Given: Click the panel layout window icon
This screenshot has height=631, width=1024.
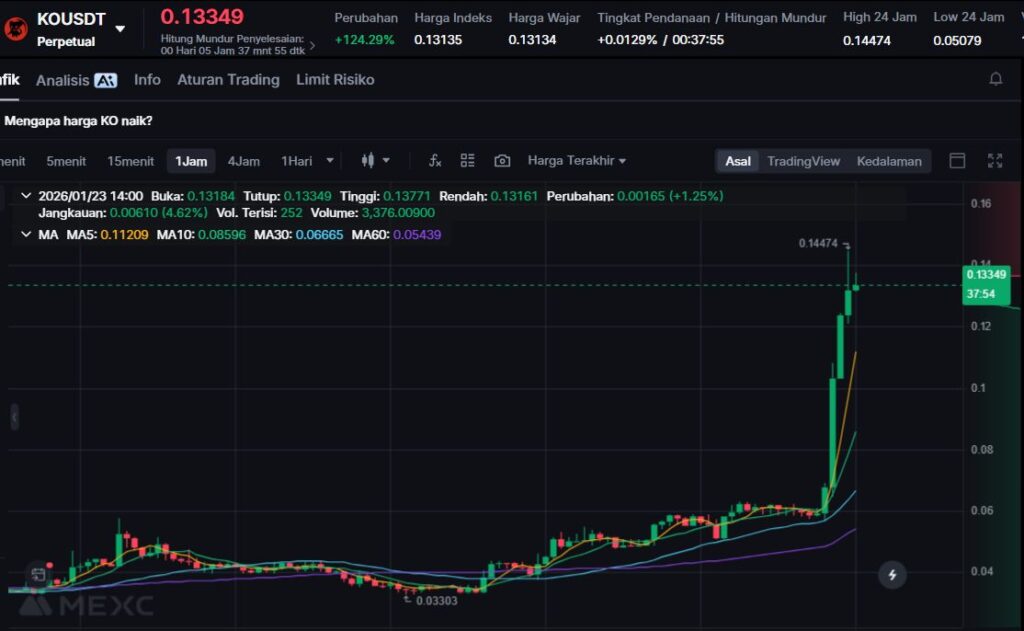Looking at the screenshot, I should (x=957, y=161).
